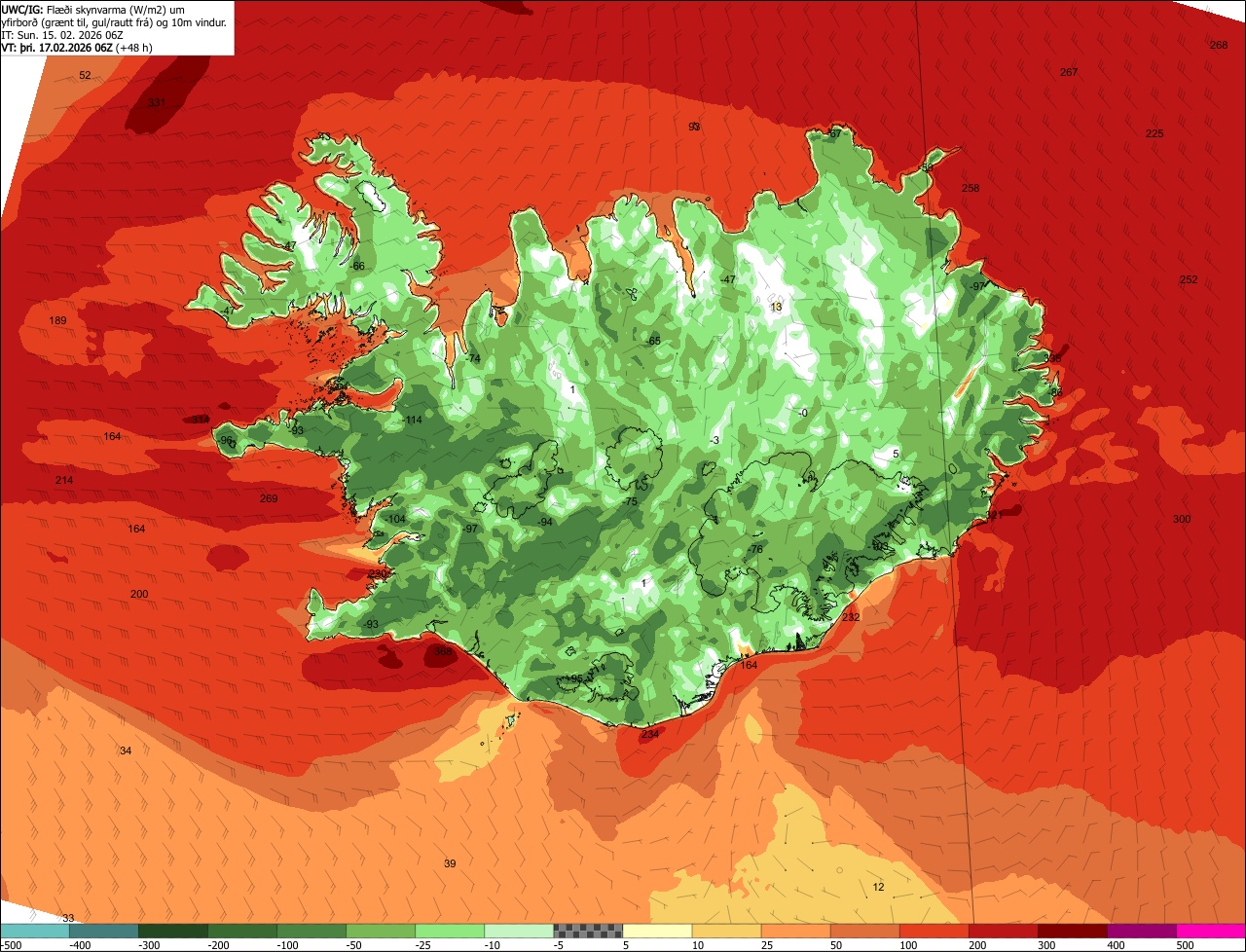Click the 52 flux value on the map
Viewport: 1246px width, 952px height.
point(85,75)
